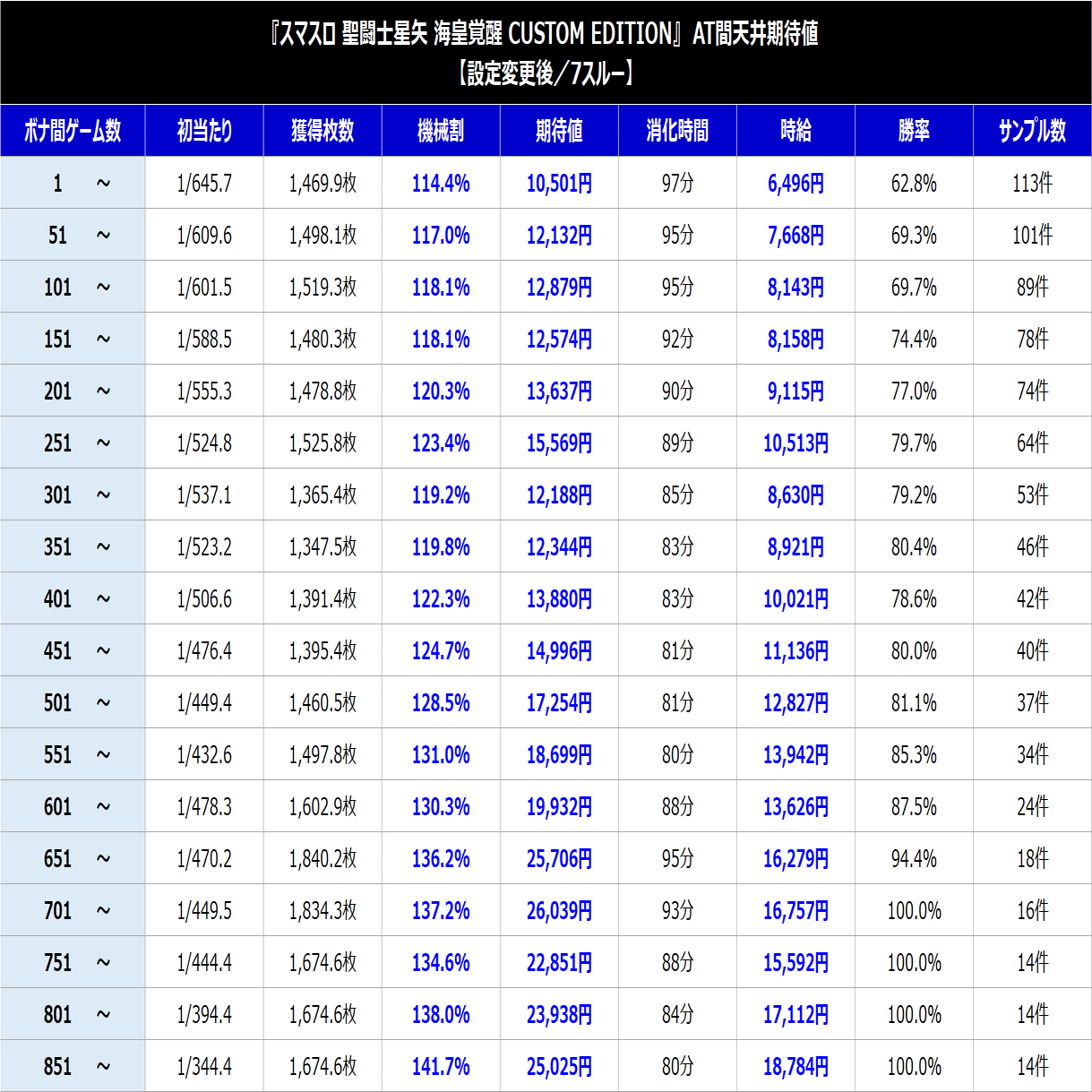Click the 137.2% payout rate cell

[x=441, y=910]
